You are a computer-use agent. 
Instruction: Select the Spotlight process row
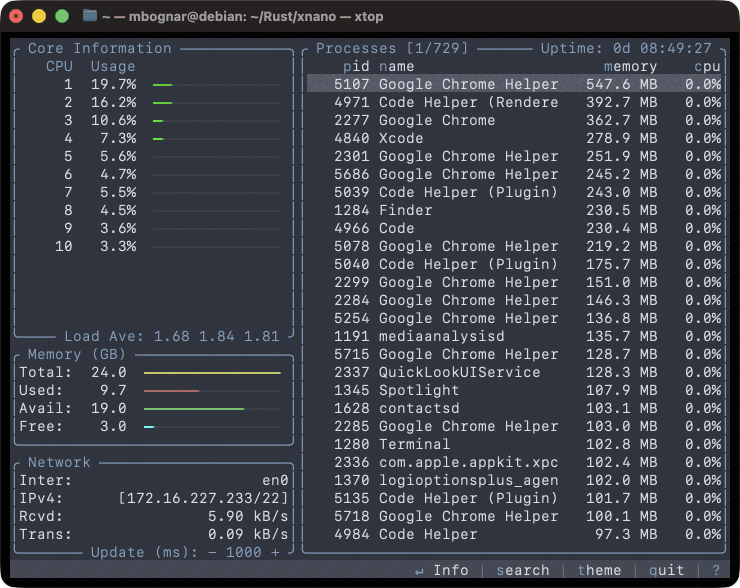514,390
